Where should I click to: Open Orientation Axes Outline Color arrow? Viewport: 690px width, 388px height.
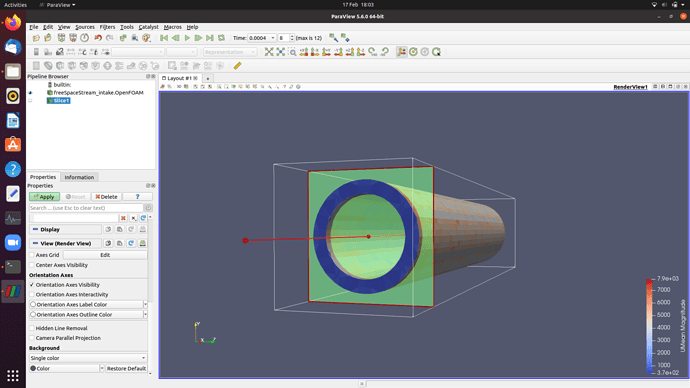(145, 315)
